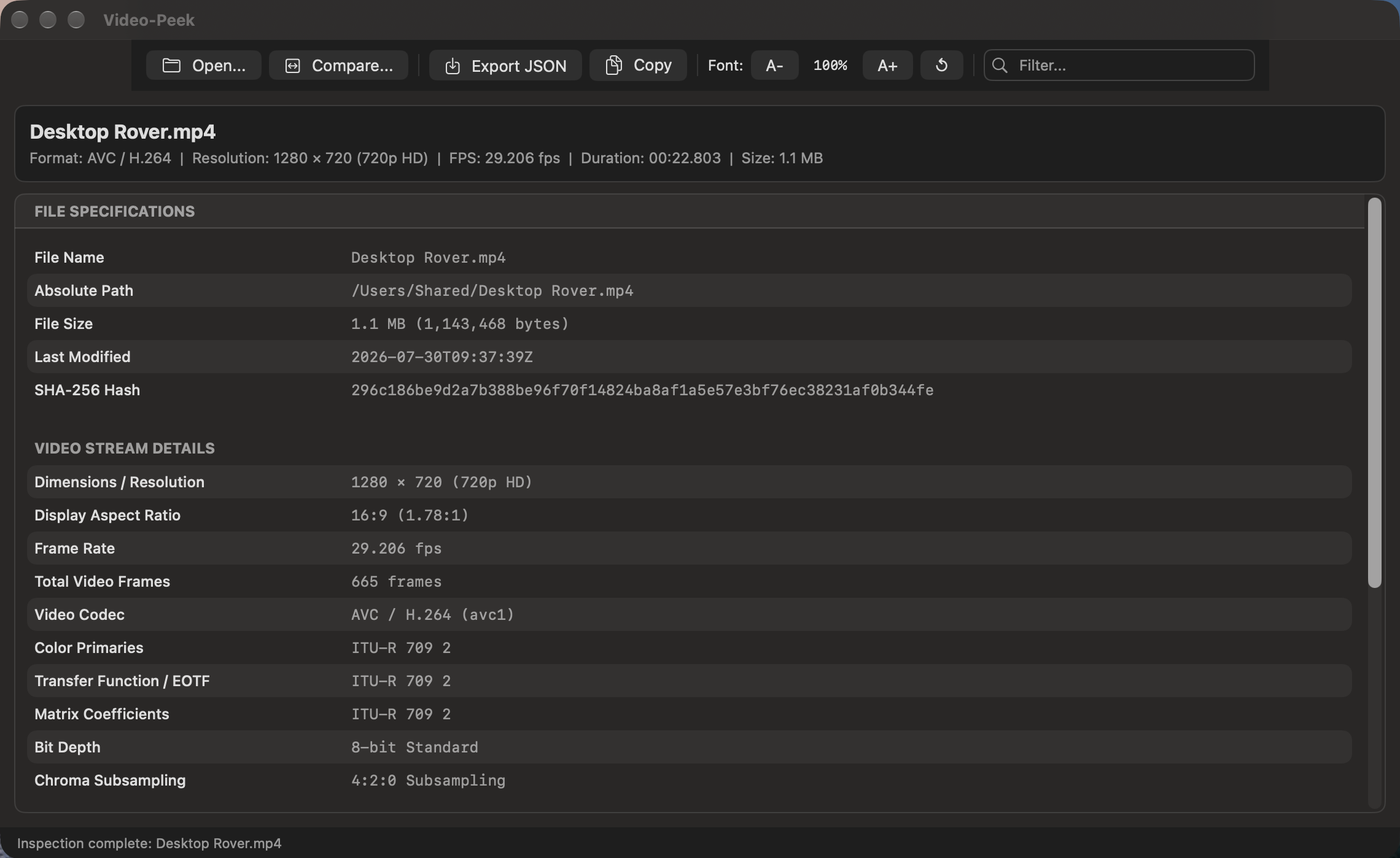Click the Open folder icon
The height and width of the screenshot is (858, 1400).
pos(171,66)
